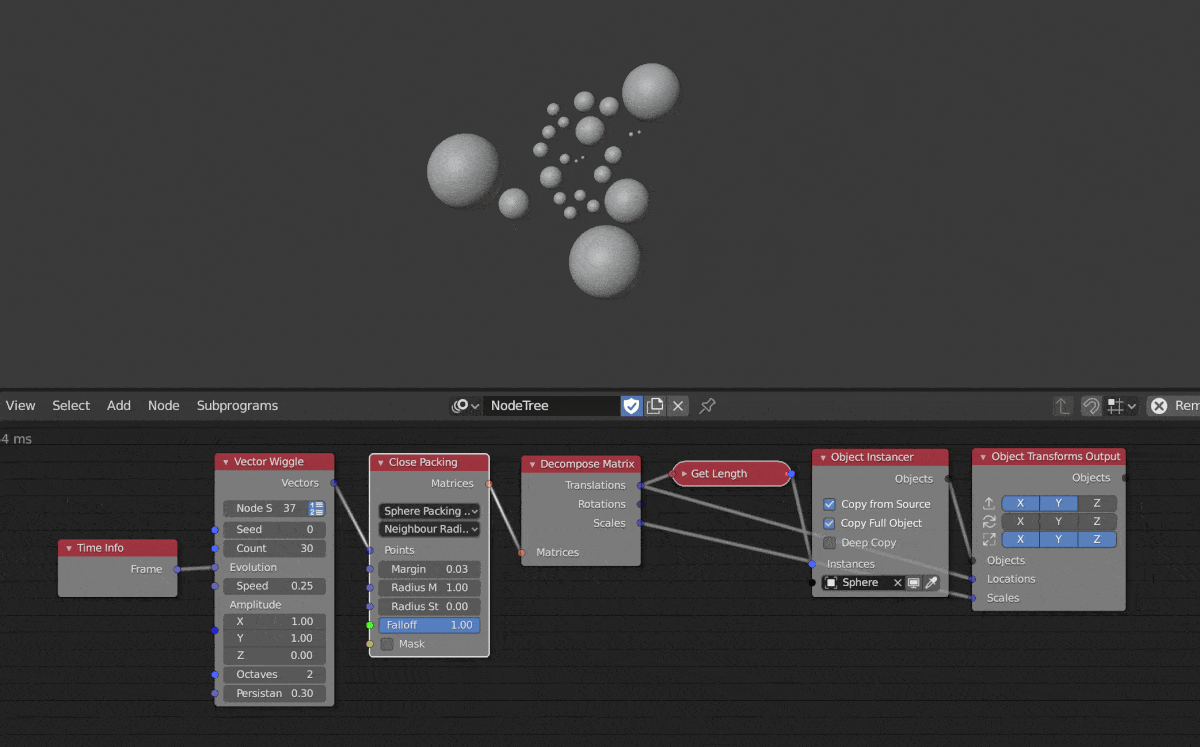Expand the Get Length node

(x=684, y=474)
